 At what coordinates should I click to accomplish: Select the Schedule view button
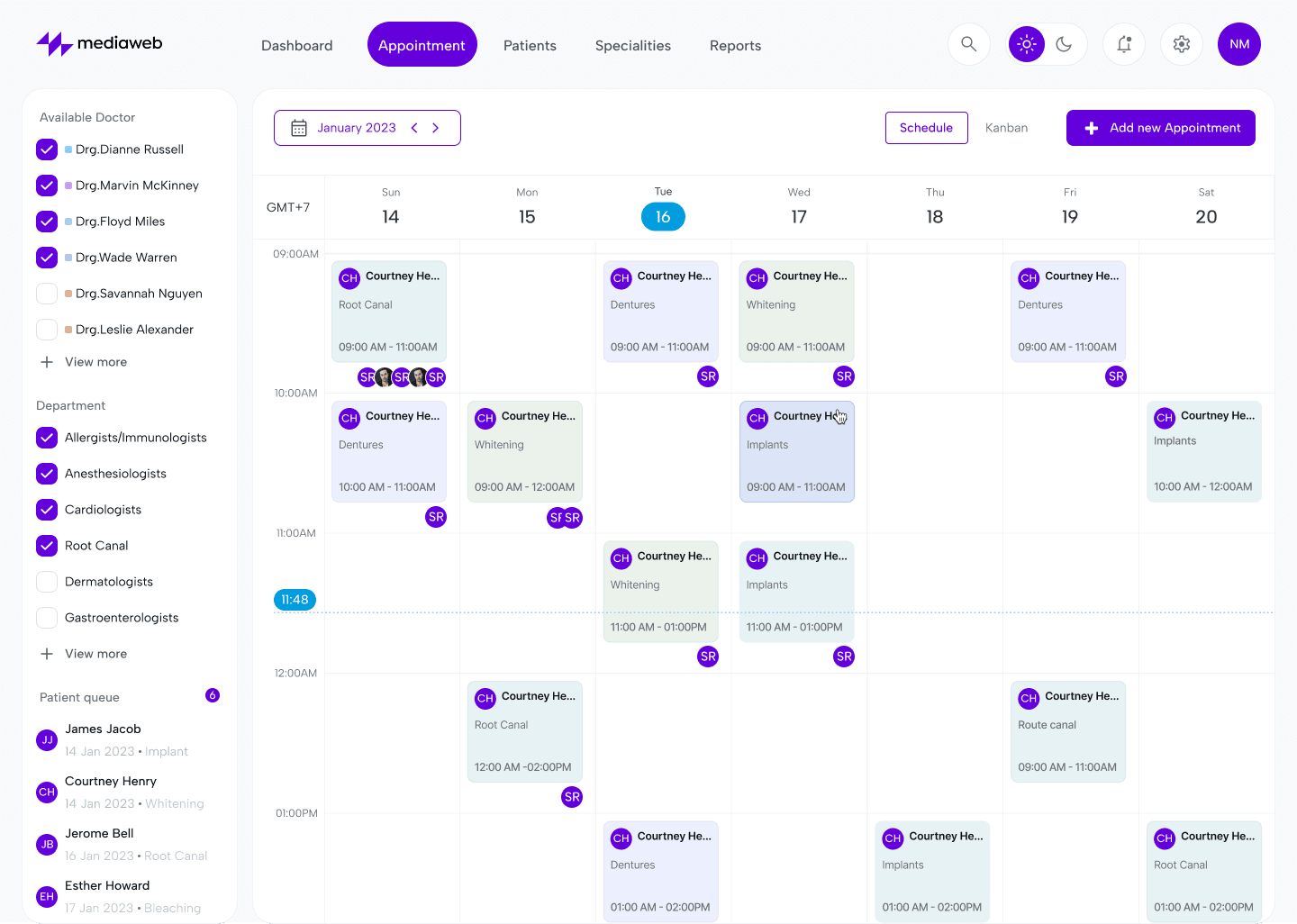926,128
